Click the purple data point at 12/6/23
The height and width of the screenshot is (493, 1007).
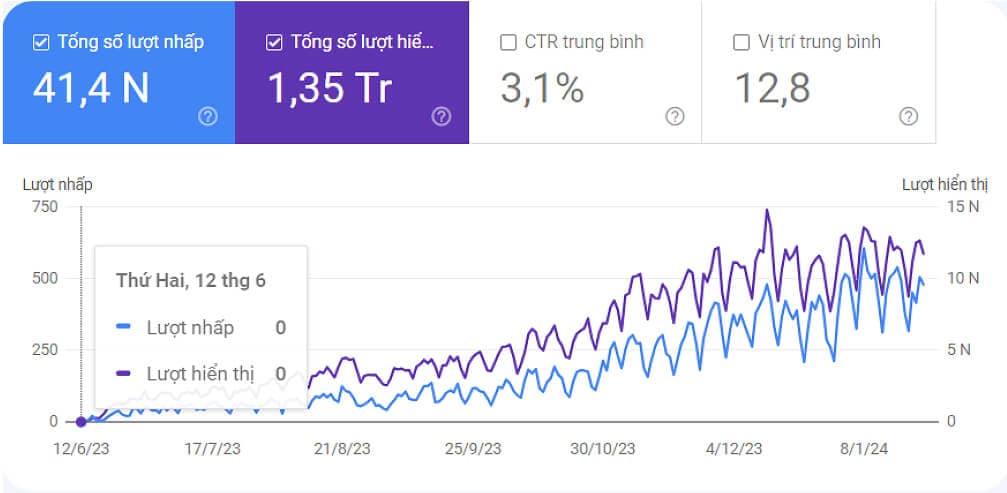pyautogui.click(x=81, y=421)
